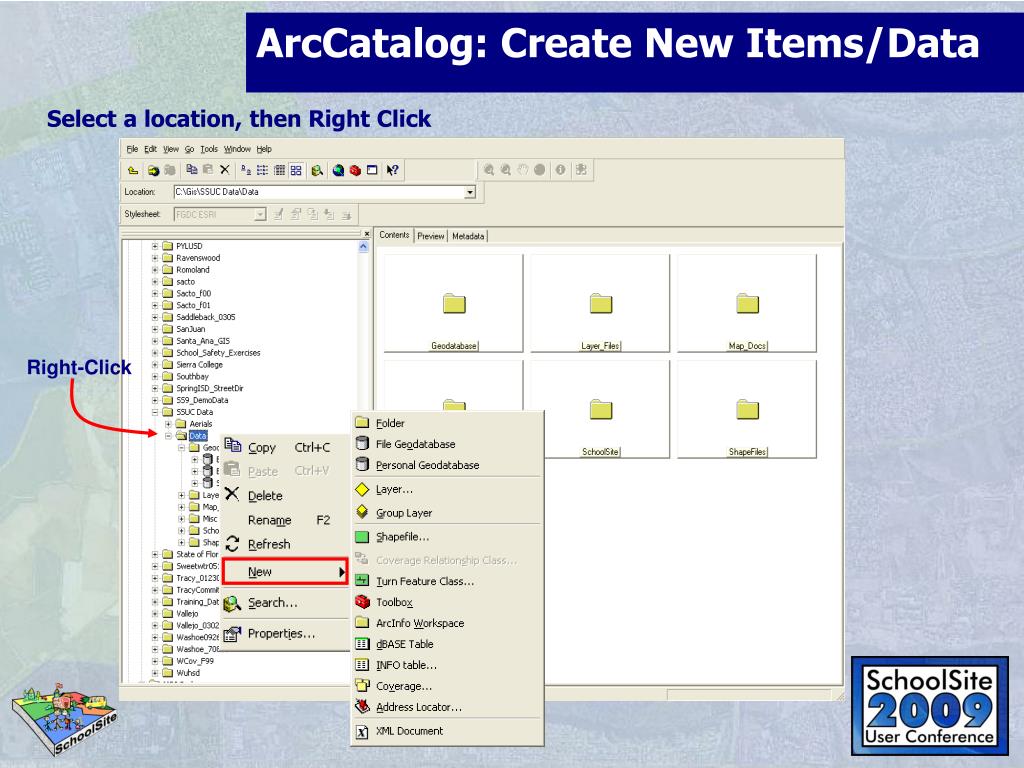Choose Properties... in the context menu

tap(285, 633)
